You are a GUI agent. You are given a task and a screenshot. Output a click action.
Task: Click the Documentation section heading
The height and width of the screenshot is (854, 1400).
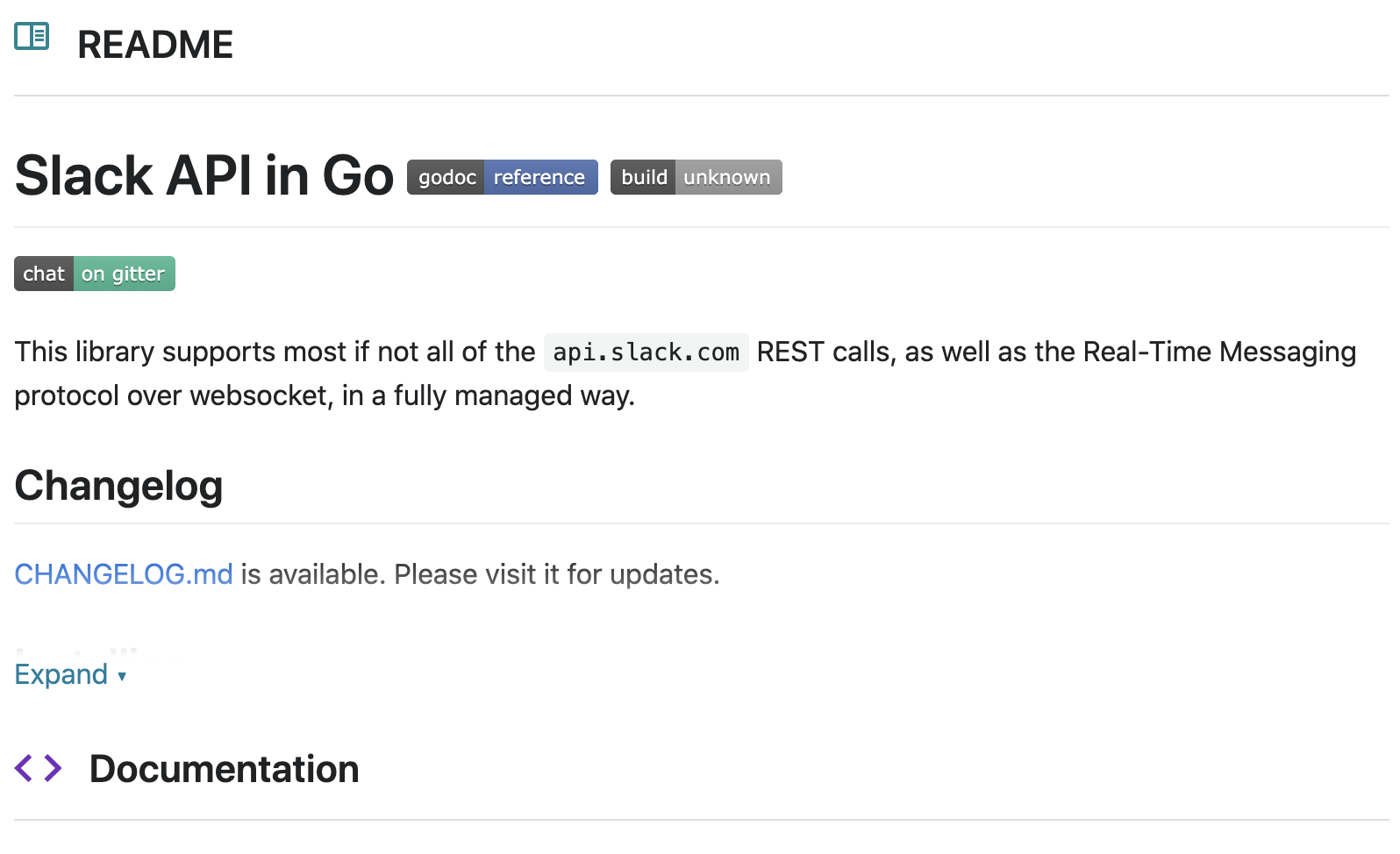coord(225,769)
